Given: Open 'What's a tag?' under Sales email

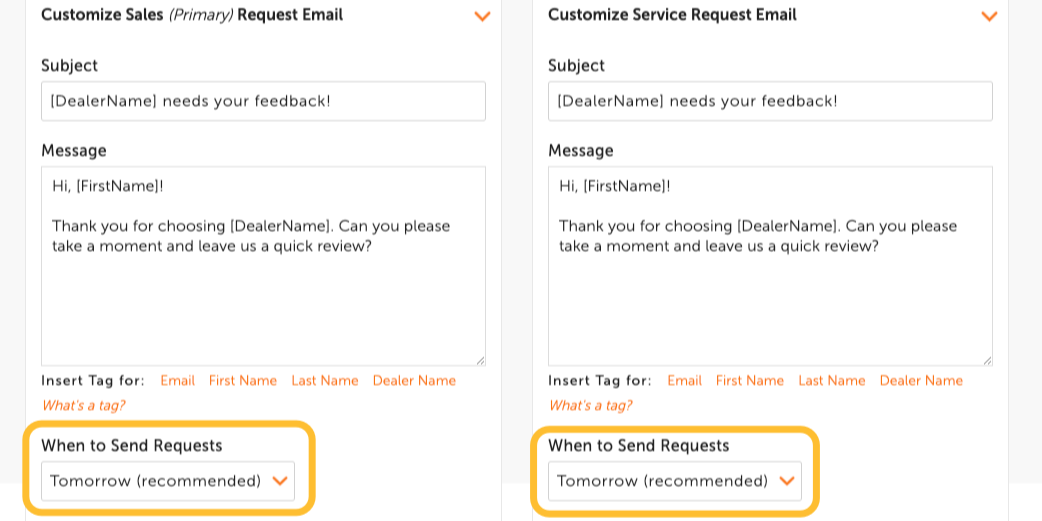Looking at the screenshot, I should [x=83, y=406].
